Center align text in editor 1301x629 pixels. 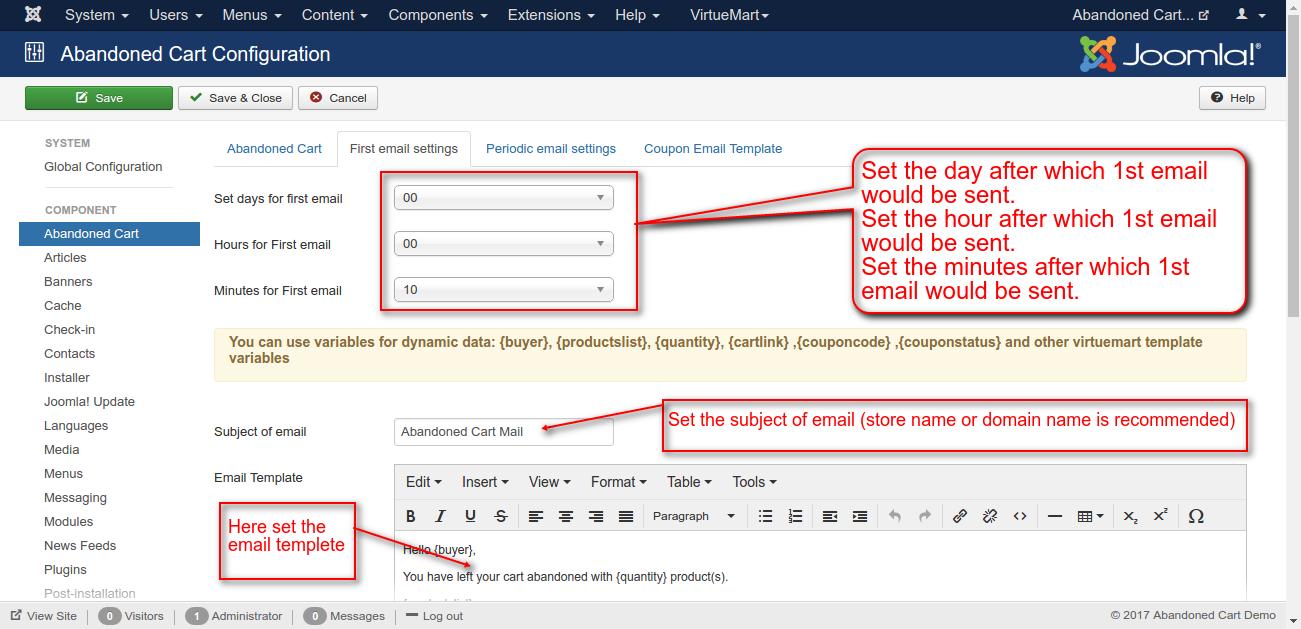[x=566, y=516]
